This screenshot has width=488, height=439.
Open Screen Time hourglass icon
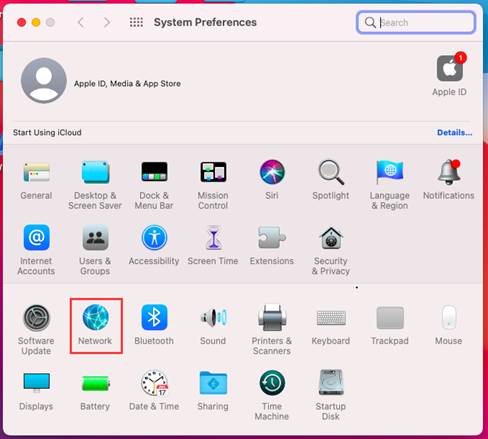tap(213, 238)
